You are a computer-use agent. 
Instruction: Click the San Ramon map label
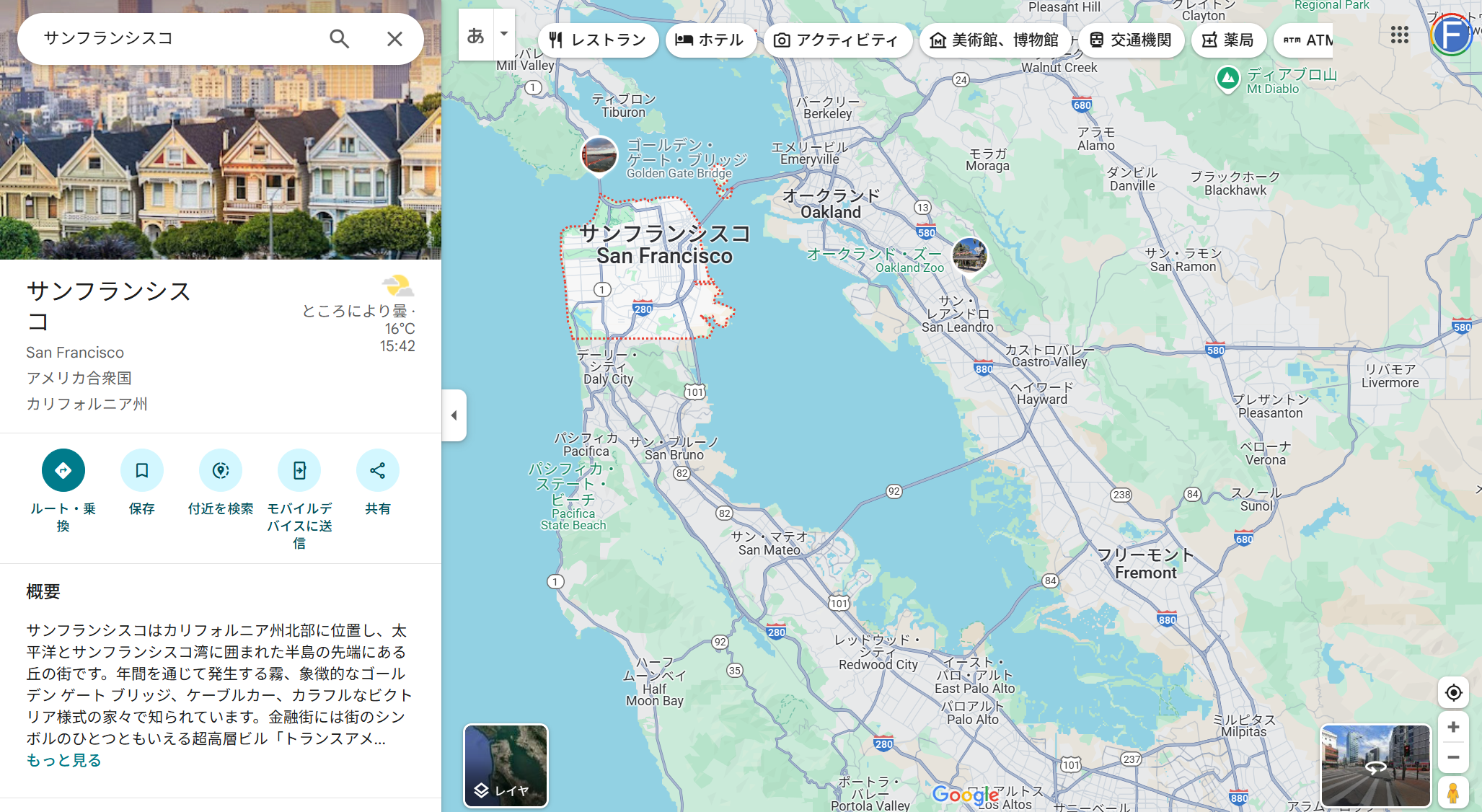(x=1183, y=260)
